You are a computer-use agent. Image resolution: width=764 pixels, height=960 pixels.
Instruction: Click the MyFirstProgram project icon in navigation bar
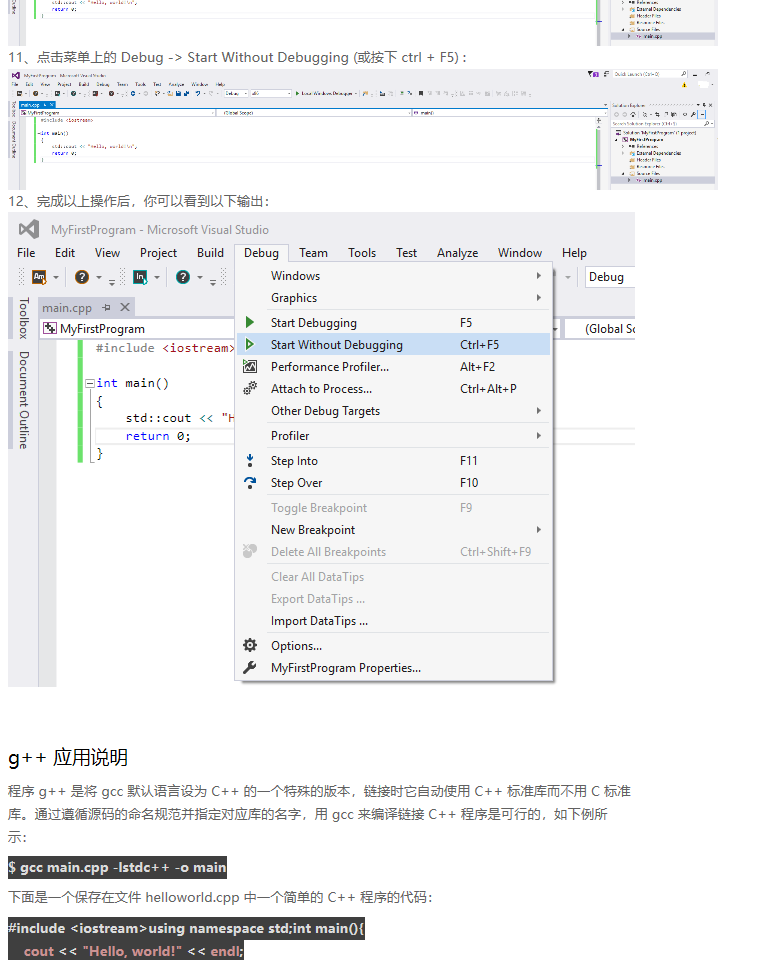tap(50, 329)
